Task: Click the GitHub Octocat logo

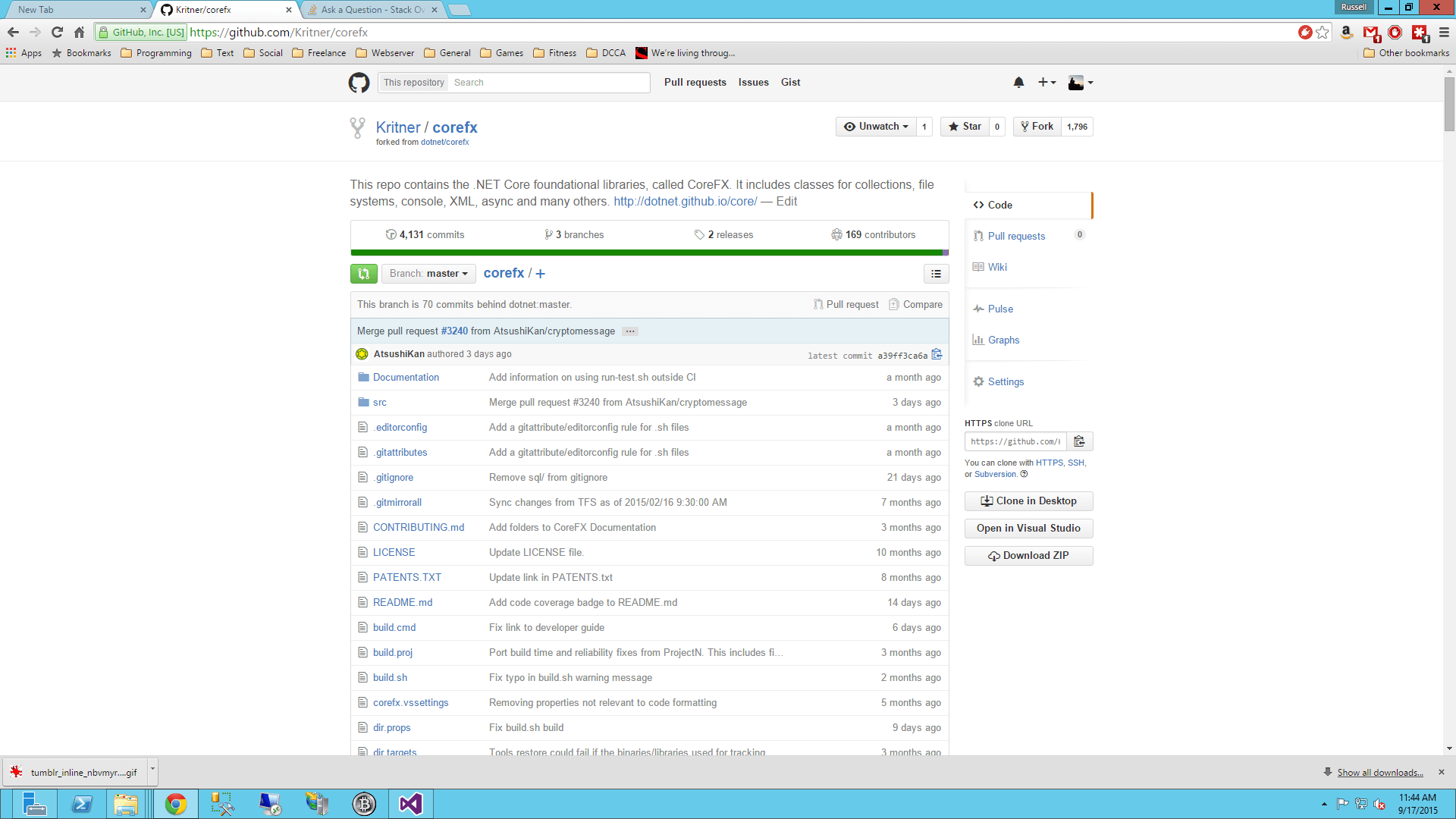Action: (359, 83)
